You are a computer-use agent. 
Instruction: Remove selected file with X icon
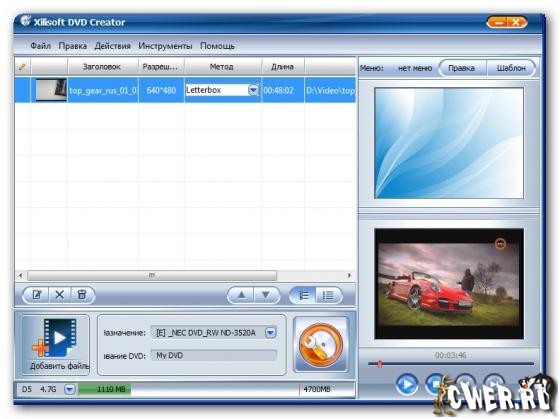[60, 295]
